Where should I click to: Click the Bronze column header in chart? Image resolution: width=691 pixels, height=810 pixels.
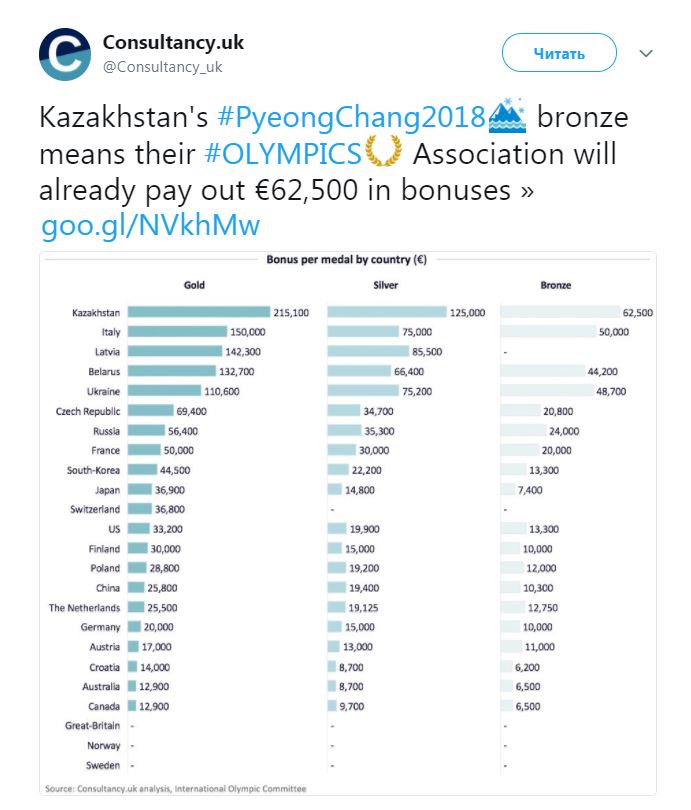click(x=556, y=286)
